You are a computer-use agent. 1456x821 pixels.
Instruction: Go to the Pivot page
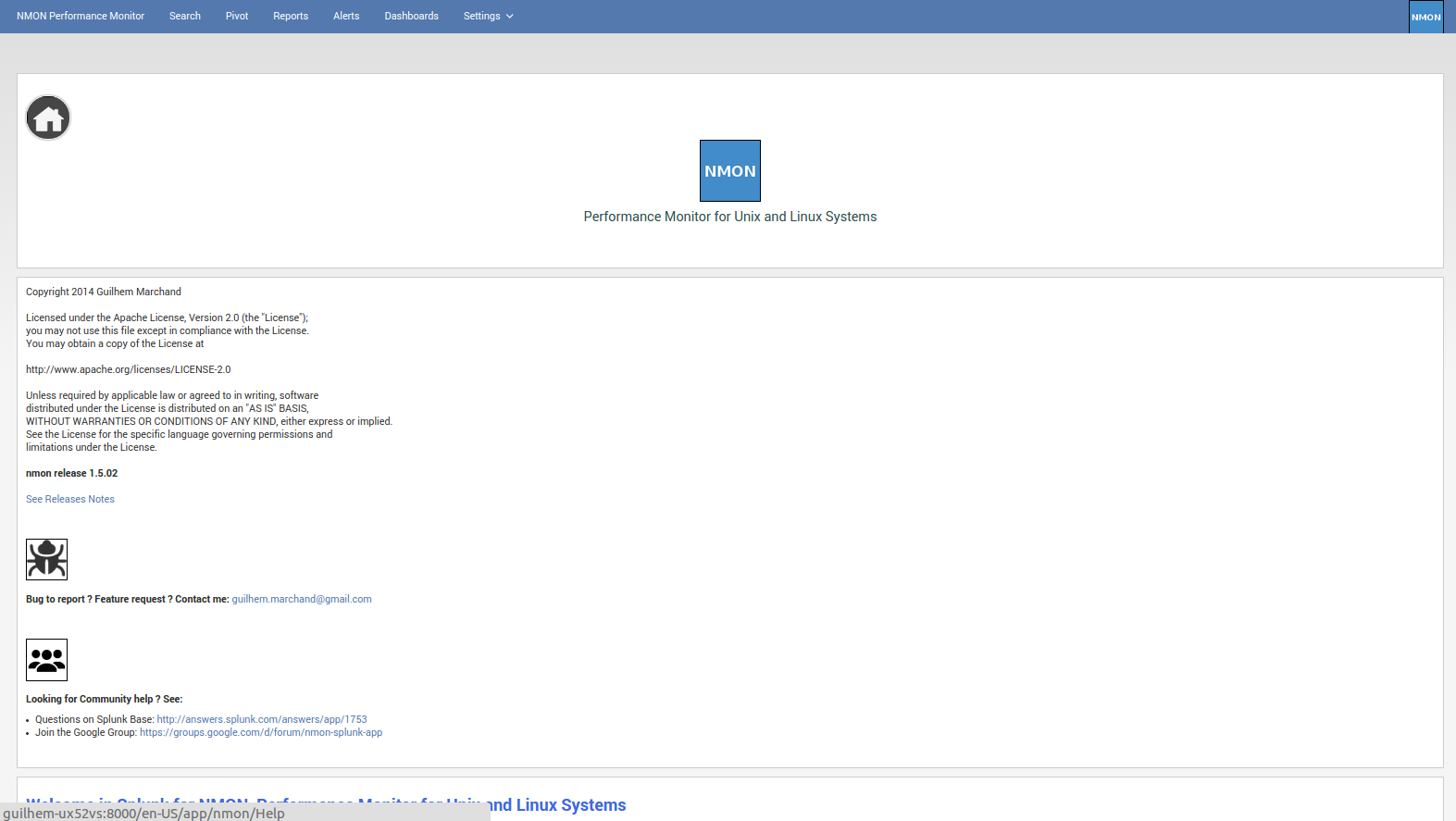(x=237, y=16)
